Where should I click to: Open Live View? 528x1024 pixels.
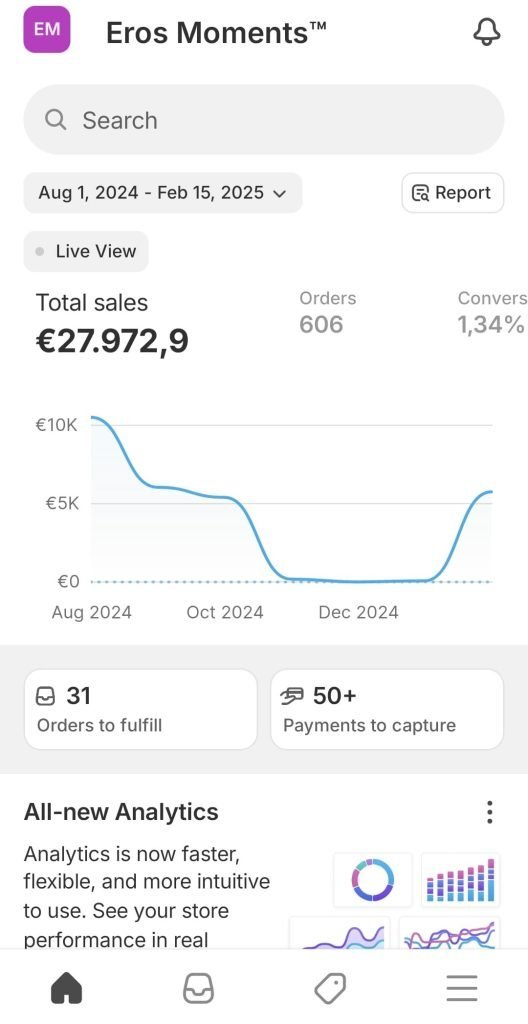pyautogui.click(x=86, y=251)
